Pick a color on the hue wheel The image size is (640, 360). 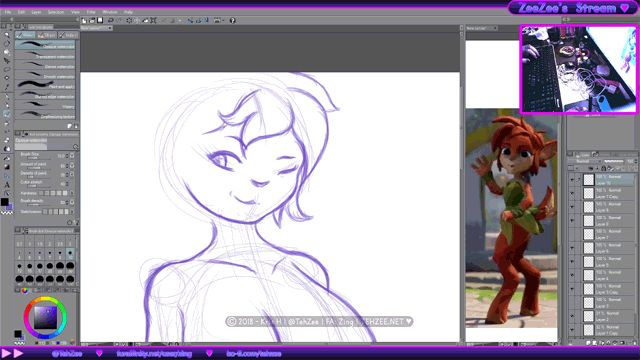point(45,318)
